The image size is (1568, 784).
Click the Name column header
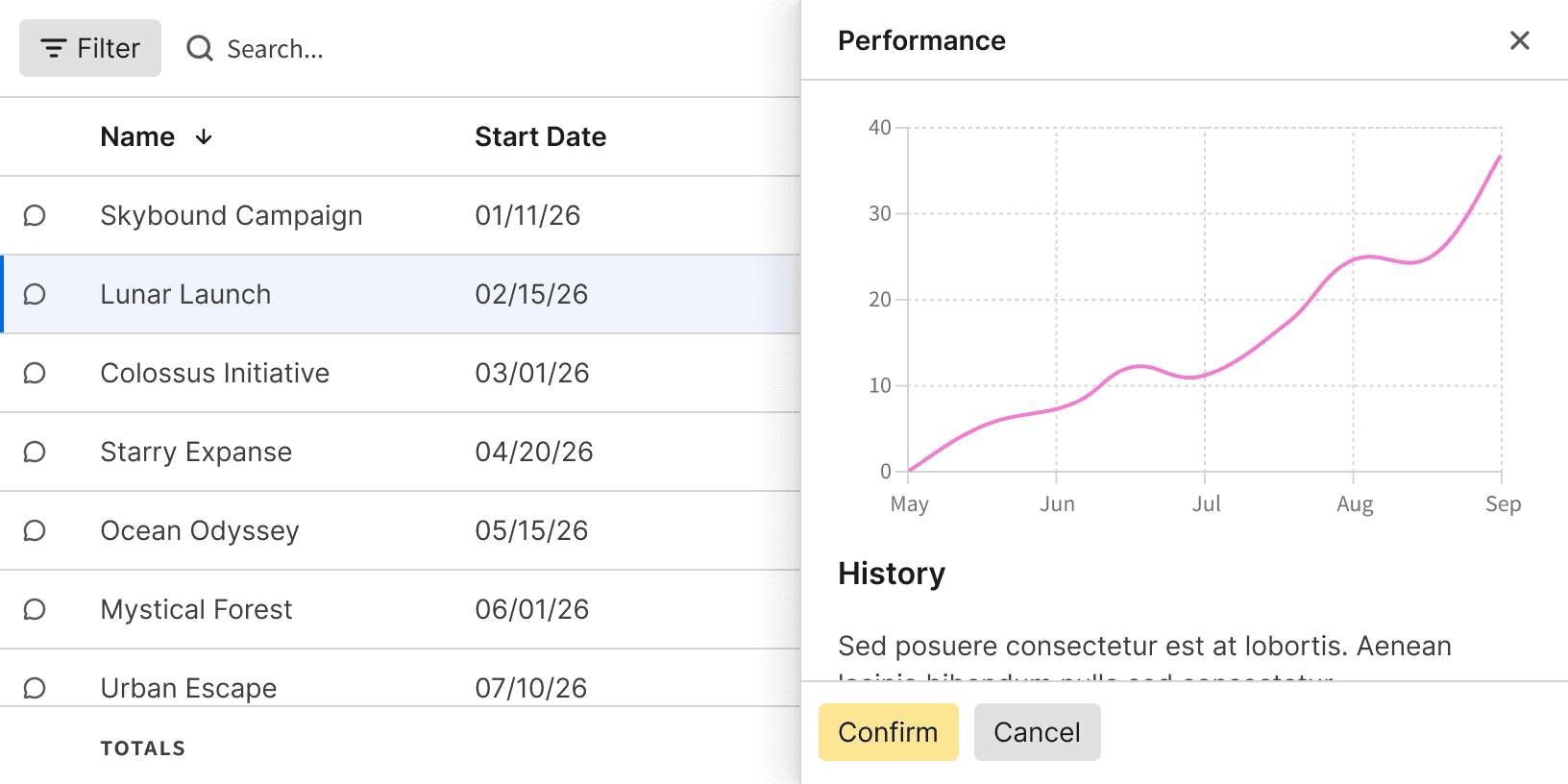[137, 137]
